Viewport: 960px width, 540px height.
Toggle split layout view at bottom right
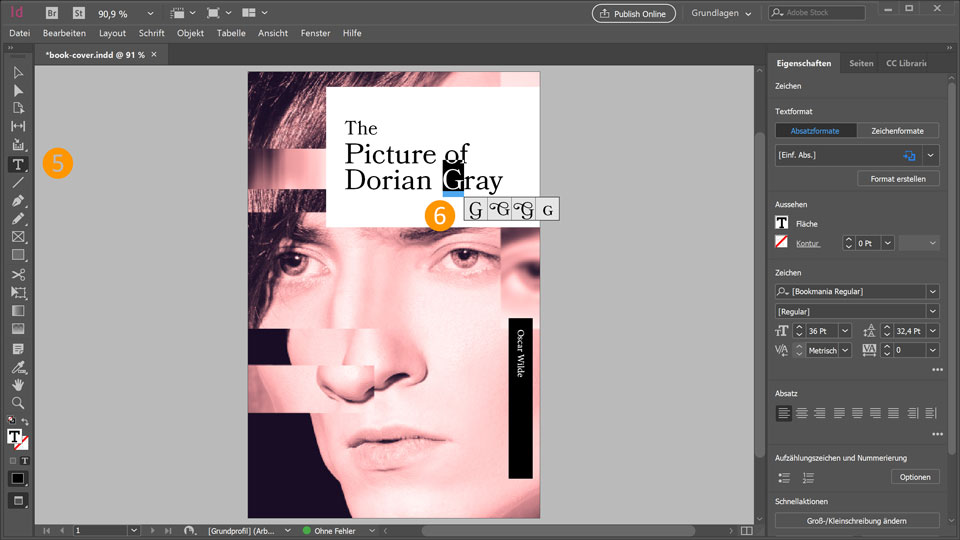click(x=747, y=531)
